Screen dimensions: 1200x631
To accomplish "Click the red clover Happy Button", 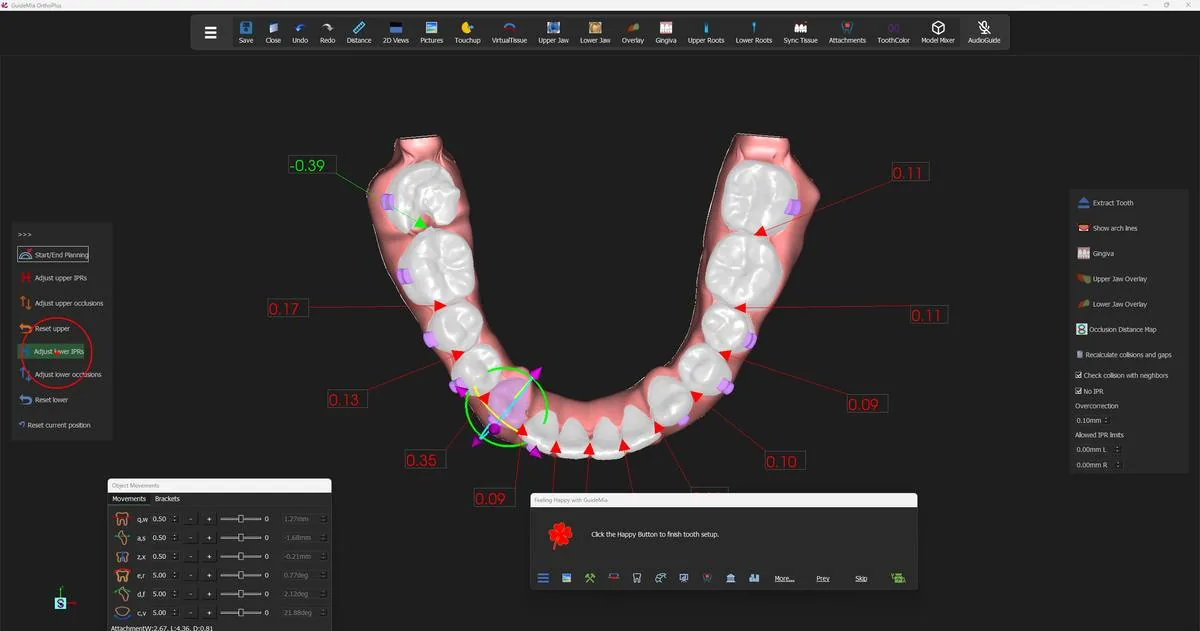I will (561, 536).
